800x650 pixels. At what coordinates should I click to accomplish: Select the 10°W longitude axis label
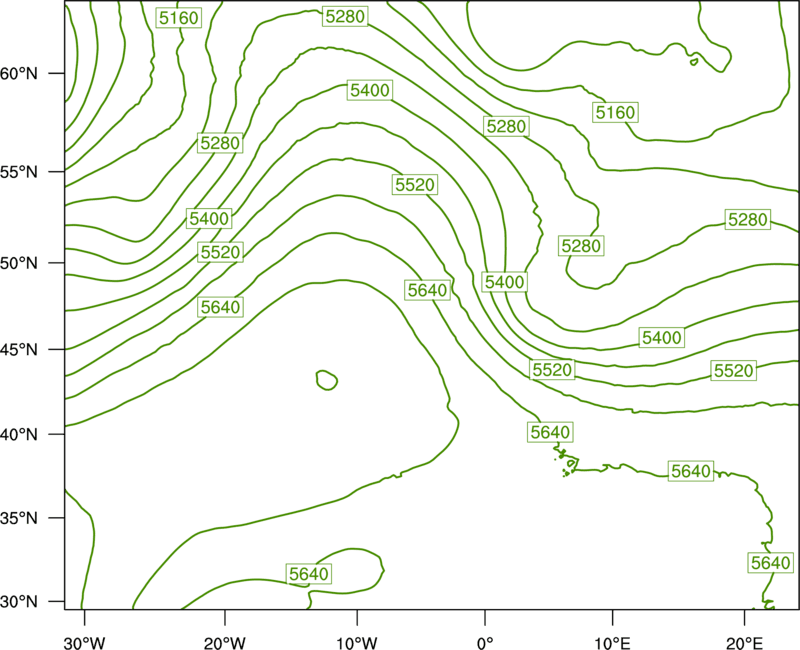point(357,643)
